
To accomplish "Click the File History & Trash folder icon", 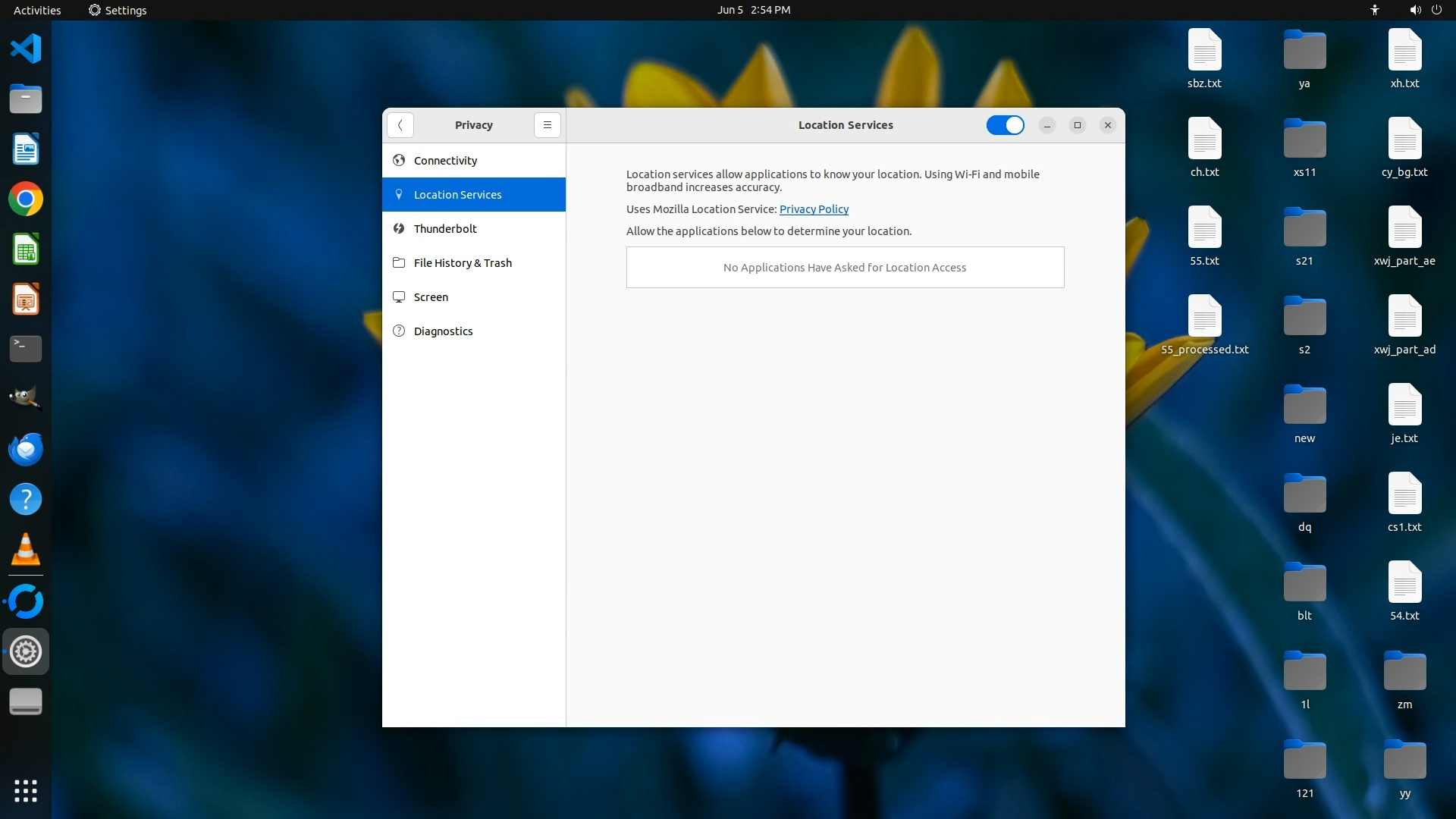I will pyautogui.click(x=399, y=263).
